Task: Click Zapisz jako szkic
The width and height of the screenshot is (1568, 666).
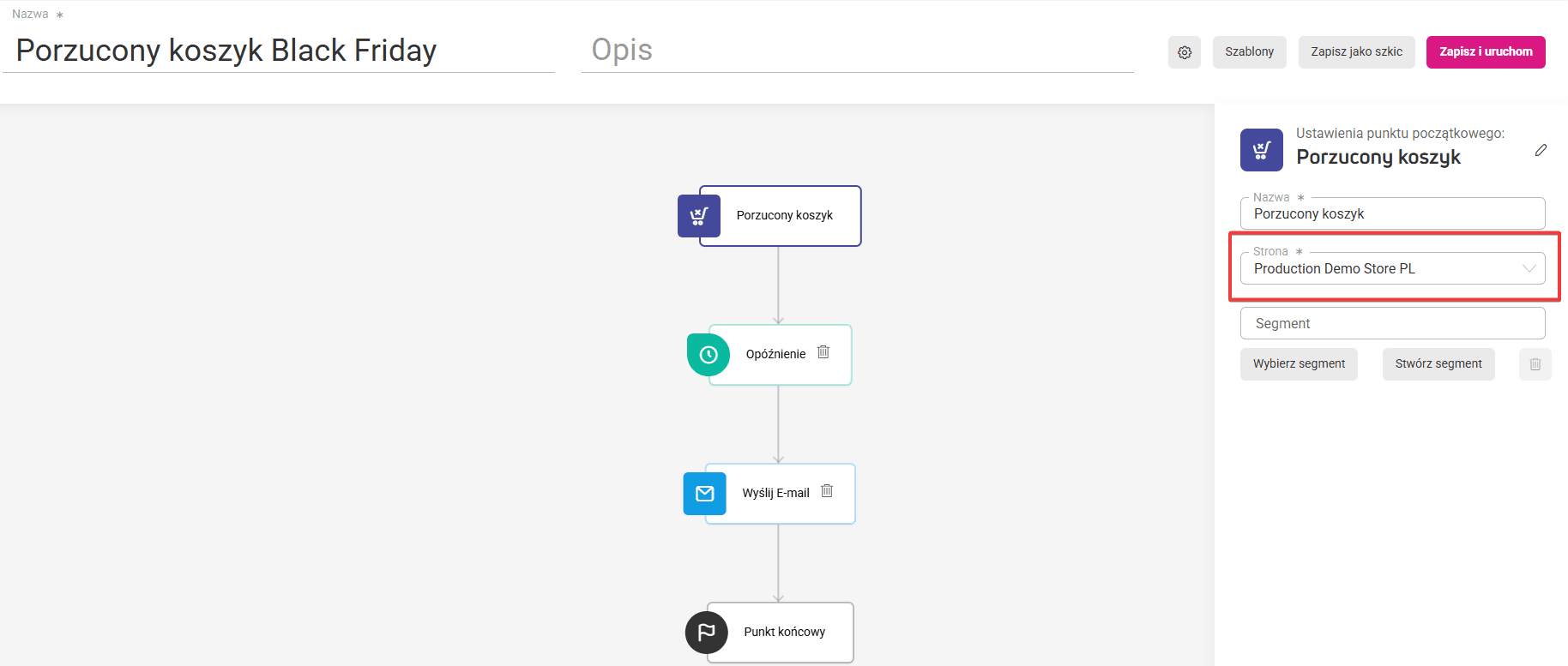Action: point(1357,52)
